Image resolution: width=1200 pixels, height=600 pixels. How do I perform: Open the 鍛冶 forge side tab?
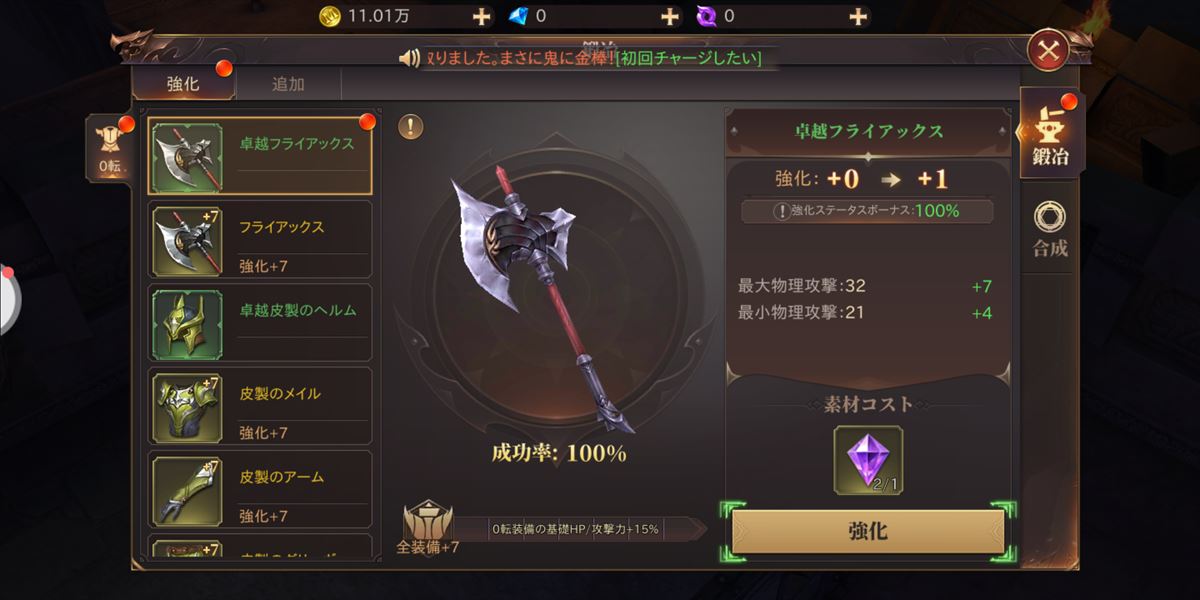coord(1050,133)
